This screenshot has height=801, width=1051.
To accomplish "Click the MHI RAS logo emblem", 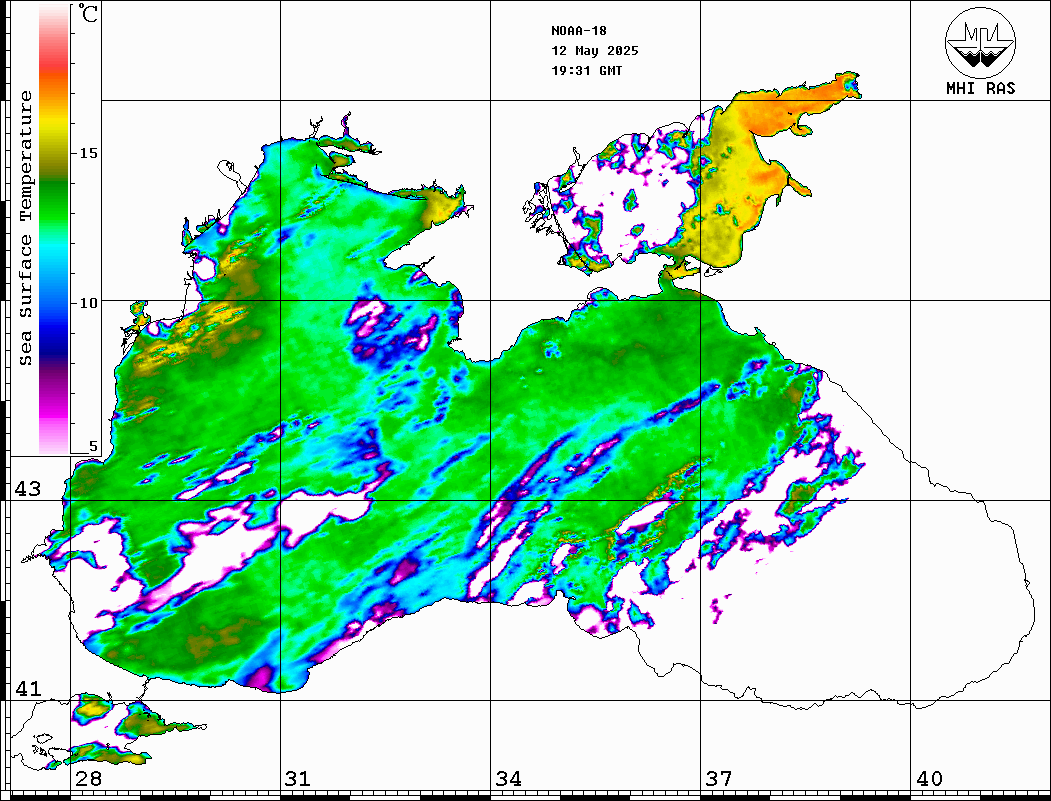I will 981,42.
